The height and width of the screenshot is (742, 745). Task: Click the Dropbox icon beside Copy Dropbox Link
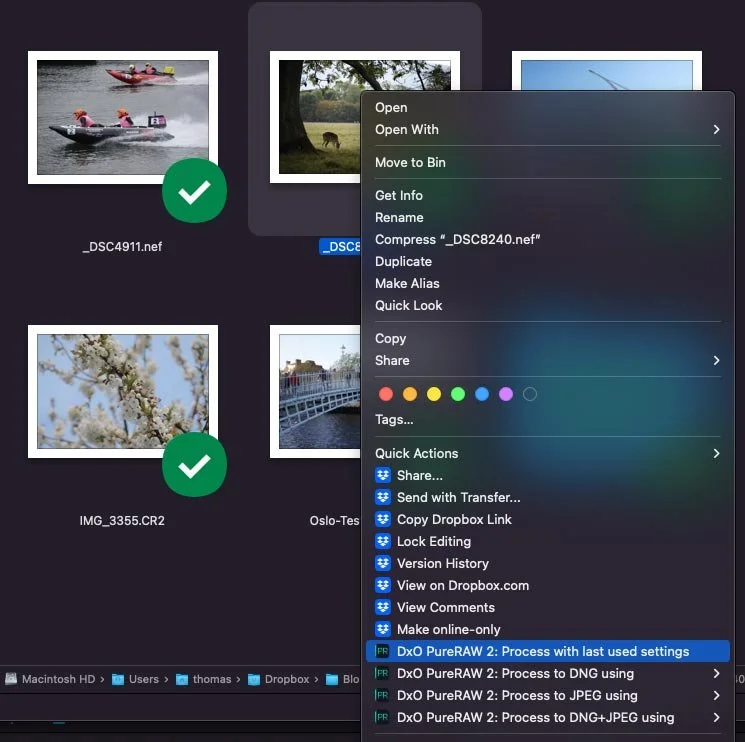(383, 519)
